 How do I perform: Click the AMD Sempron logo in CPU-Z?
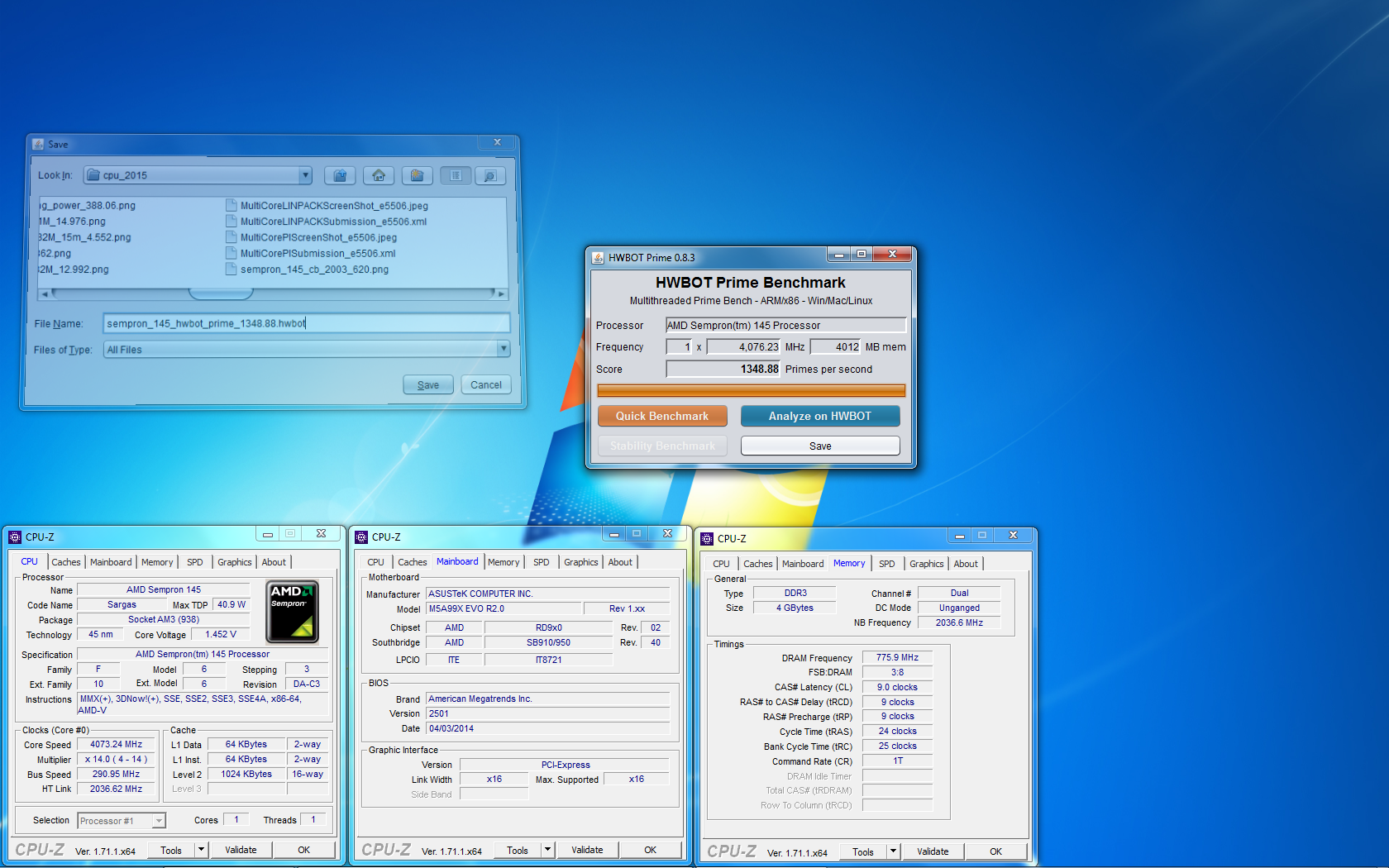pos(292,612)
